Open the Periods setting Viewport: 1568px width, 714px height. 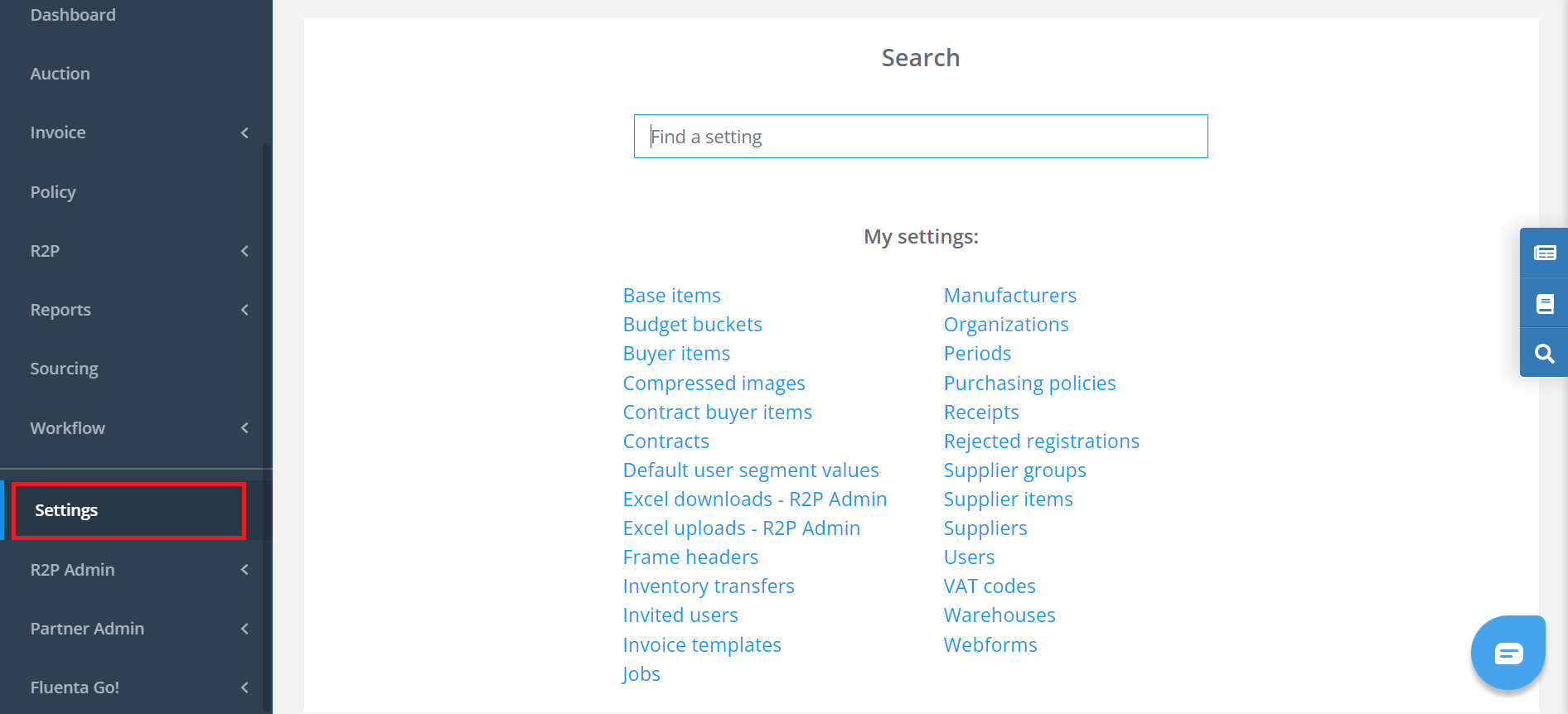977,354
